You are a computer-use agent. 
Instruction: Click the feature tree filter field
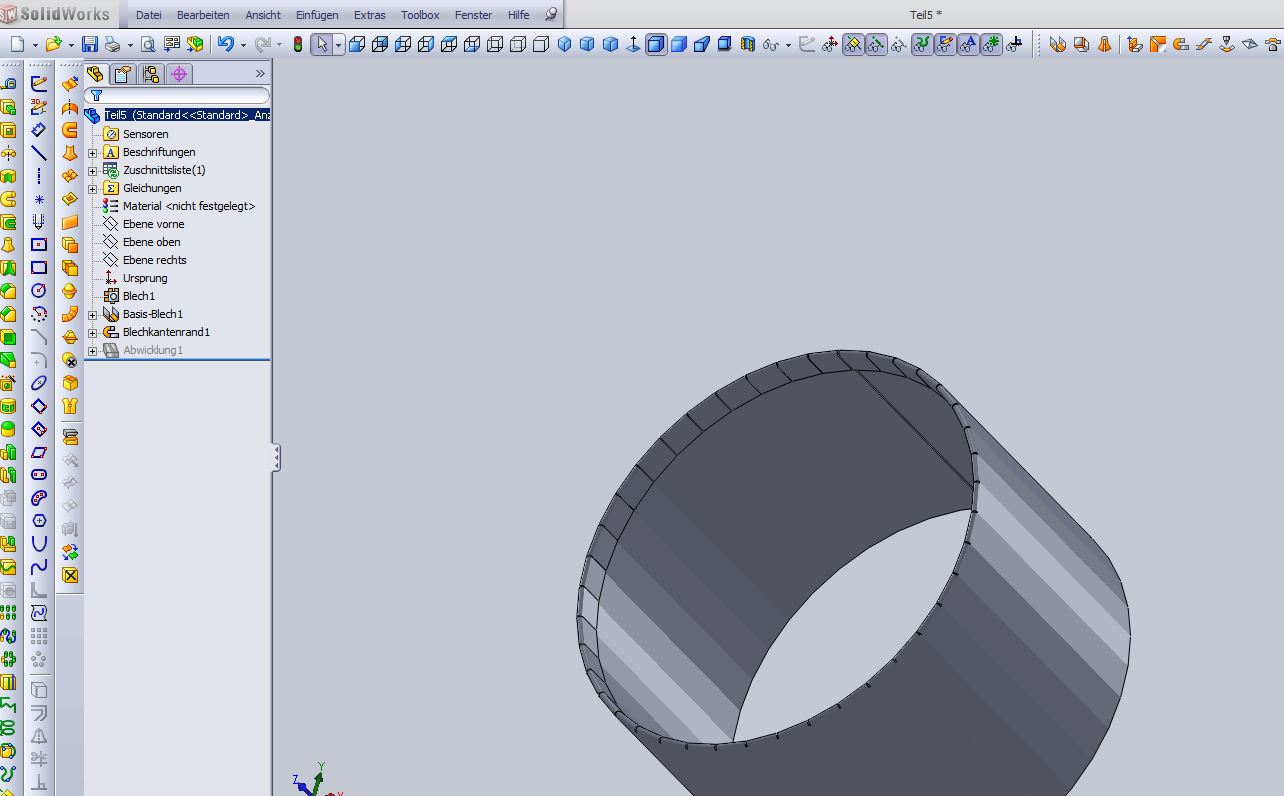(178, 95)
